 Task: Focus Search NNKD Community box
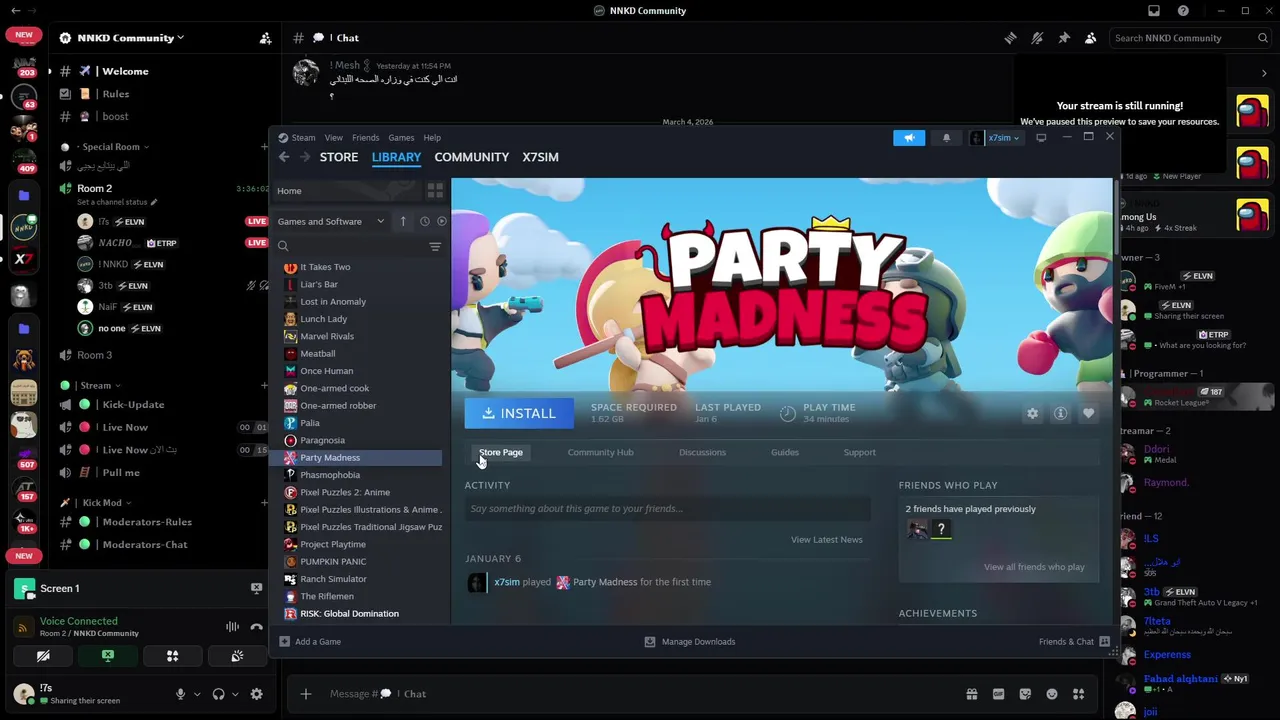(x=1190, y=38)
